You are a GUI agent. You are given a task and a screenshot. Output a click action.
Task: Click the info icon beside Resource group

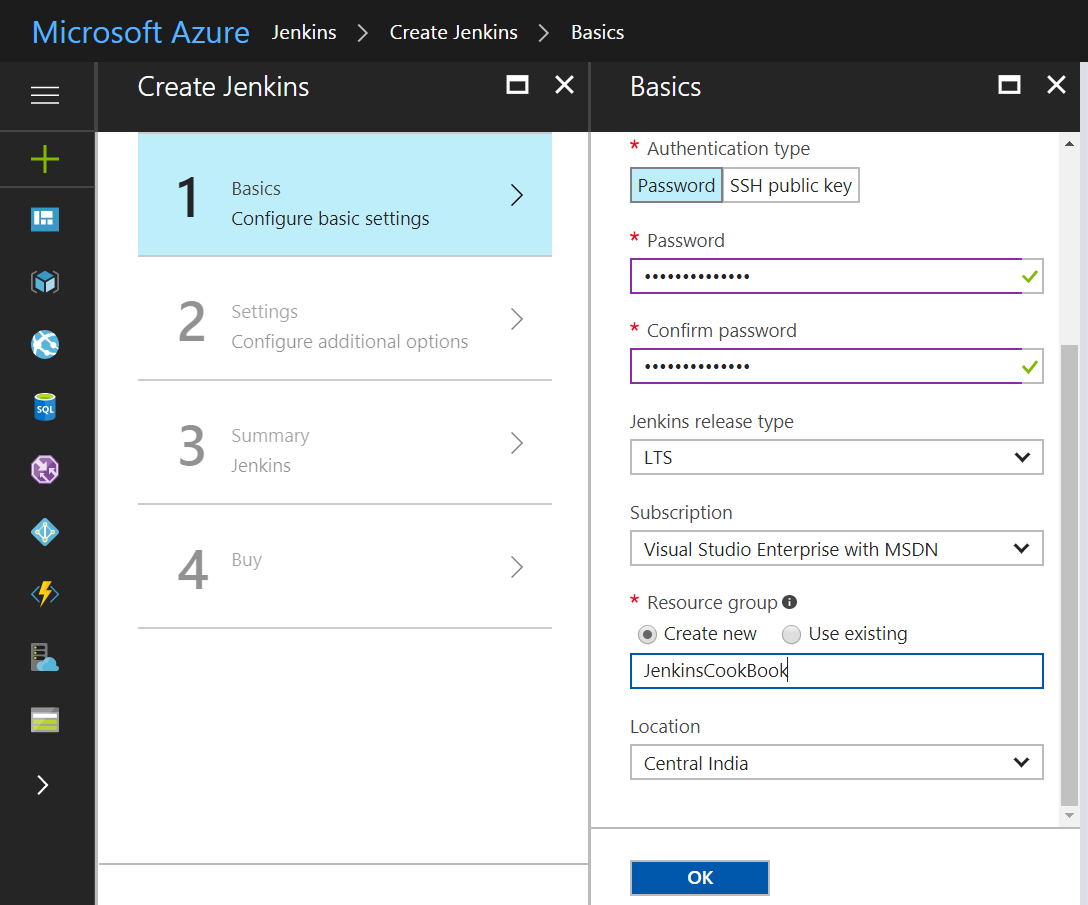pyautogui.click(x=790, y=602)
